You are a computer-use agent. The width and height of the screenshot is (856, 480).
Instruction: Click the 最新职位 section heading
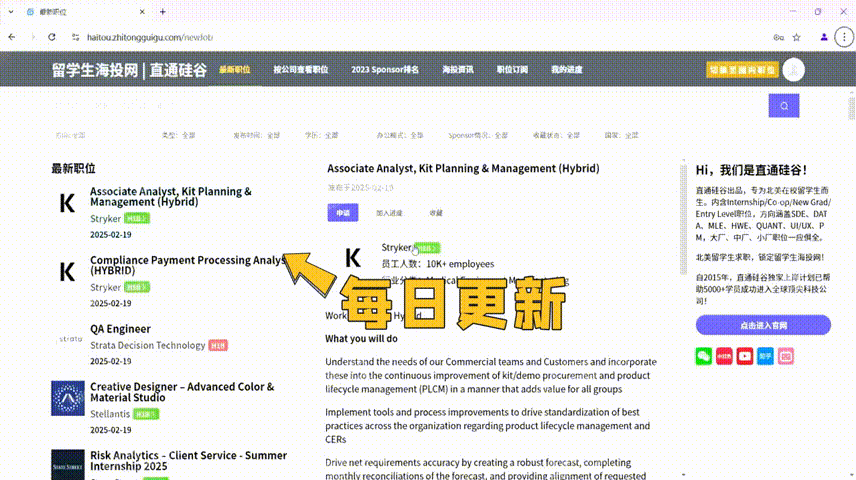coord(73,168)
